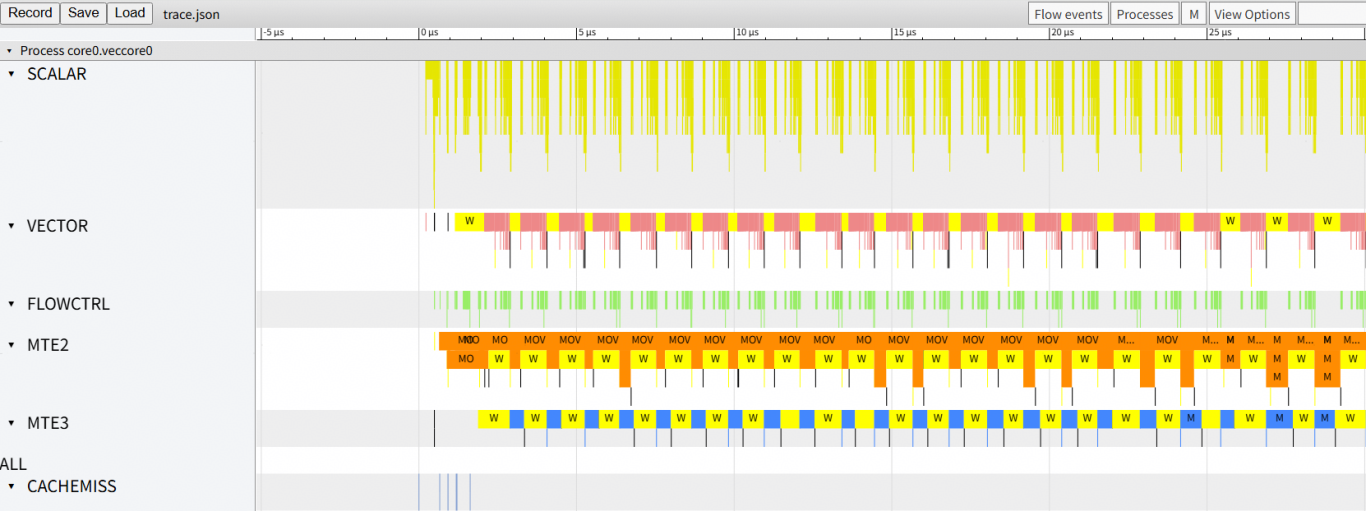The height and width of the screenshot is (511, 1366).
Task: Collapse the CACHEMISS track arrow
Action: (12, 486)
